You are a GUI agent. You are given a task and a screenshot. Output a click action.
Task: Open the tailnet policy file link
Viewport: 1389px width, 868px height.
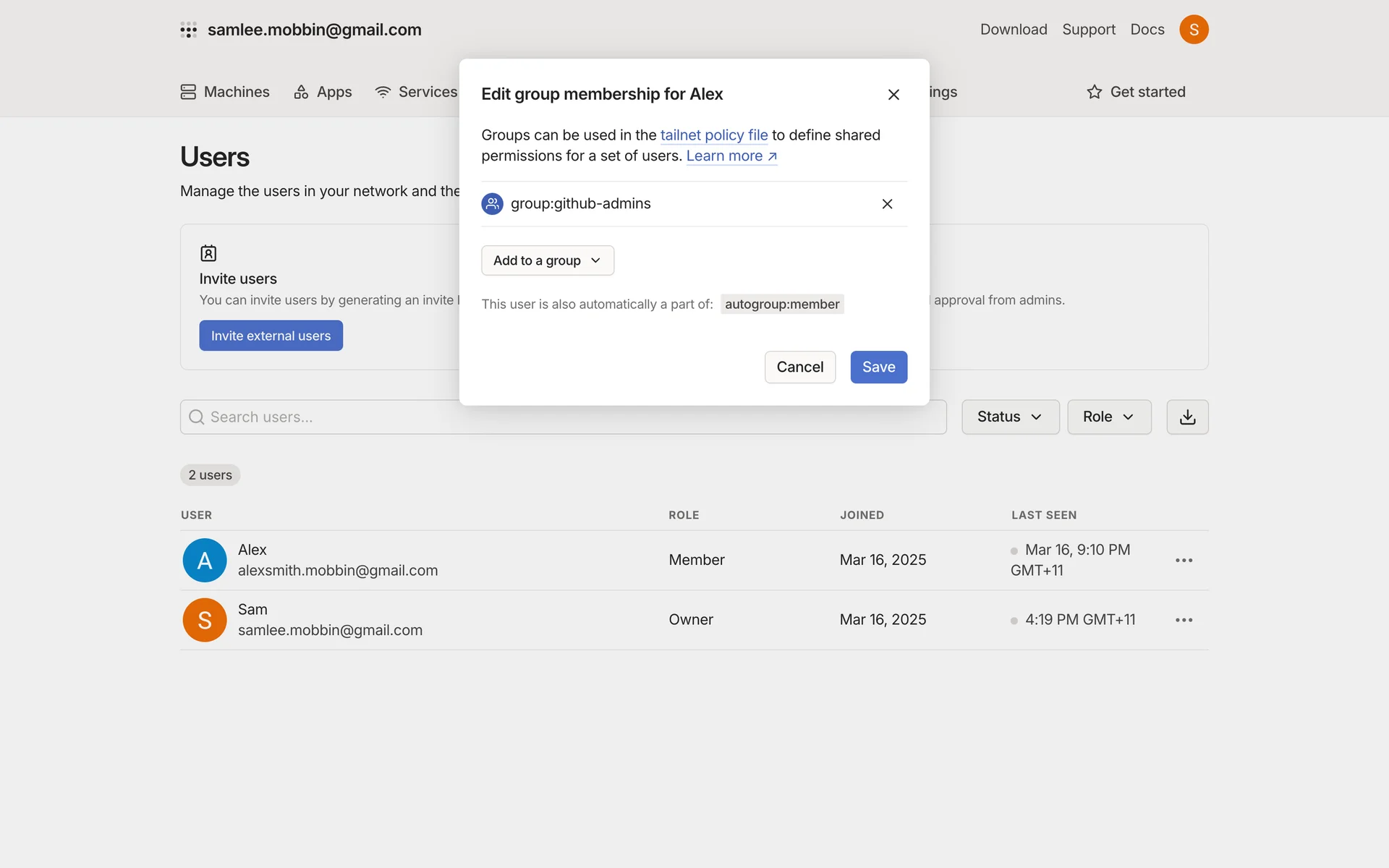pos(713,135)
